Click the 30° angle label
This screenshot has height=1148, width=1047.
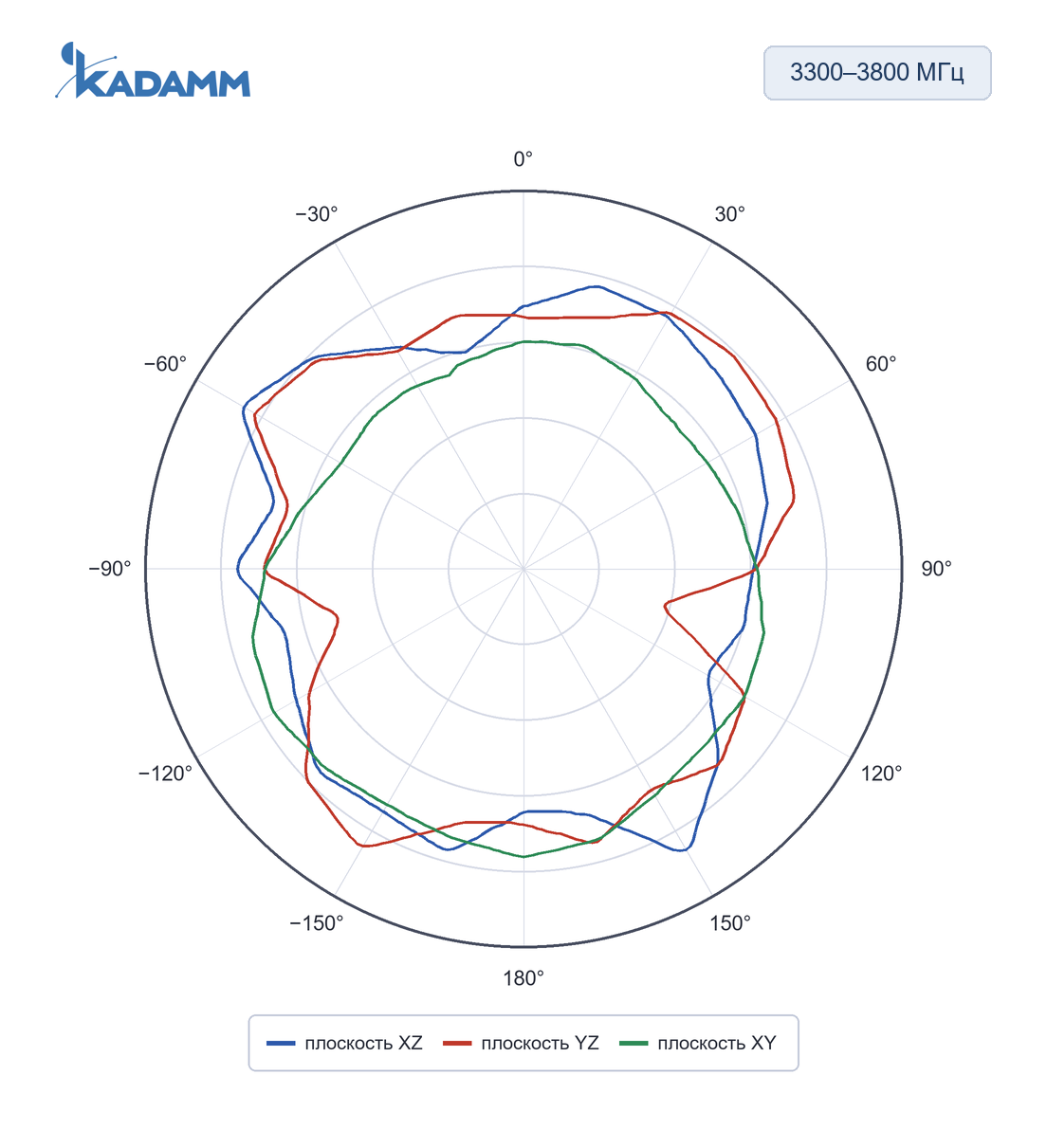click(x=729, y=214)
